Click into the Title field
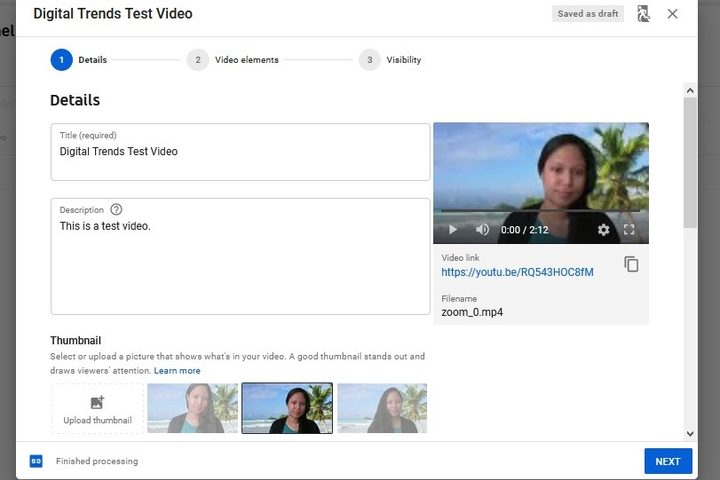The height and width of the screenshot is (480, 720). [240, 152]
